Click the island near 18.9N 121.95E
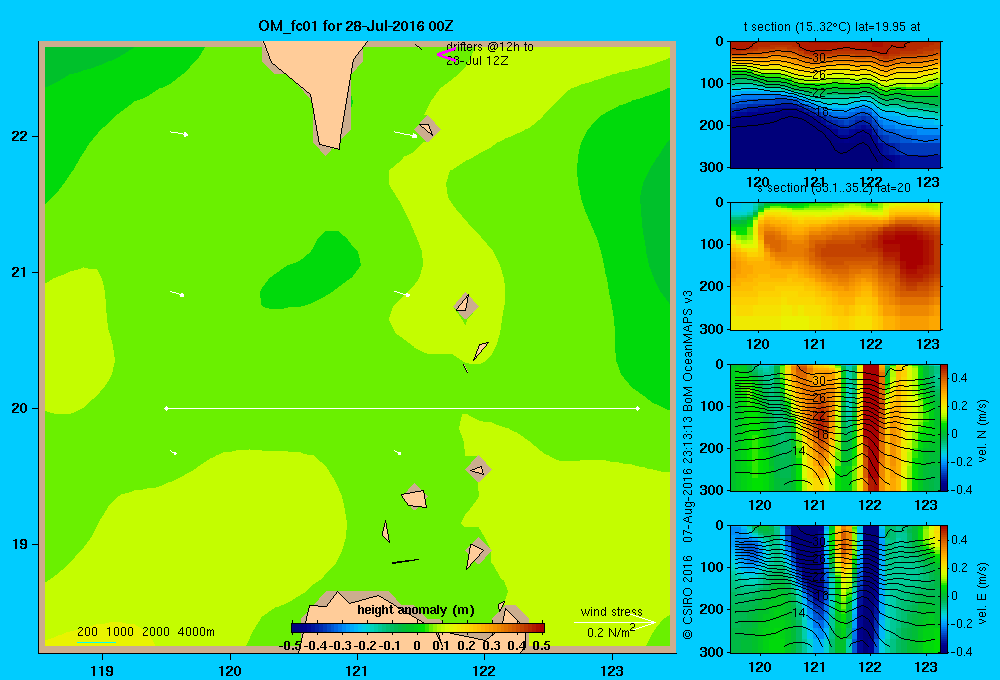Screen dimensions: 1000x680 (x=477, y=554)
